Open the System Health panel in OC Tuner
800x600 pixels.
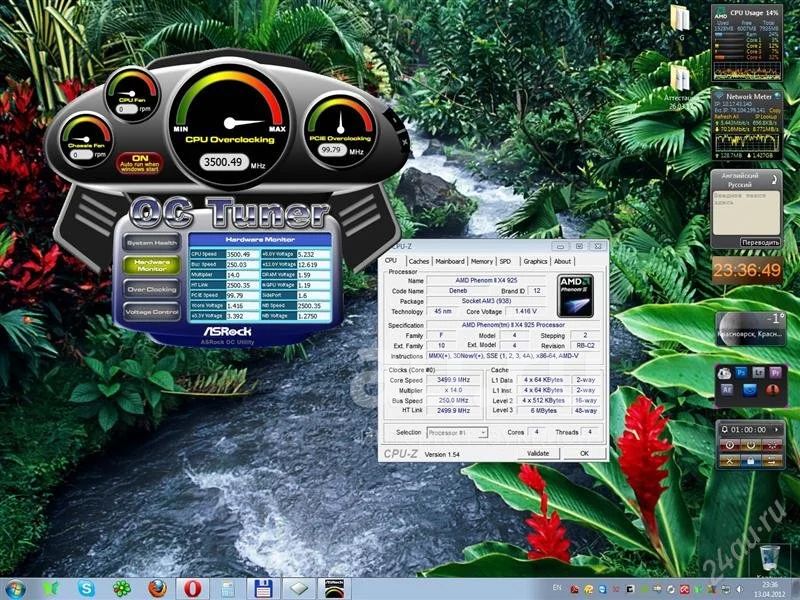point(152,243)
